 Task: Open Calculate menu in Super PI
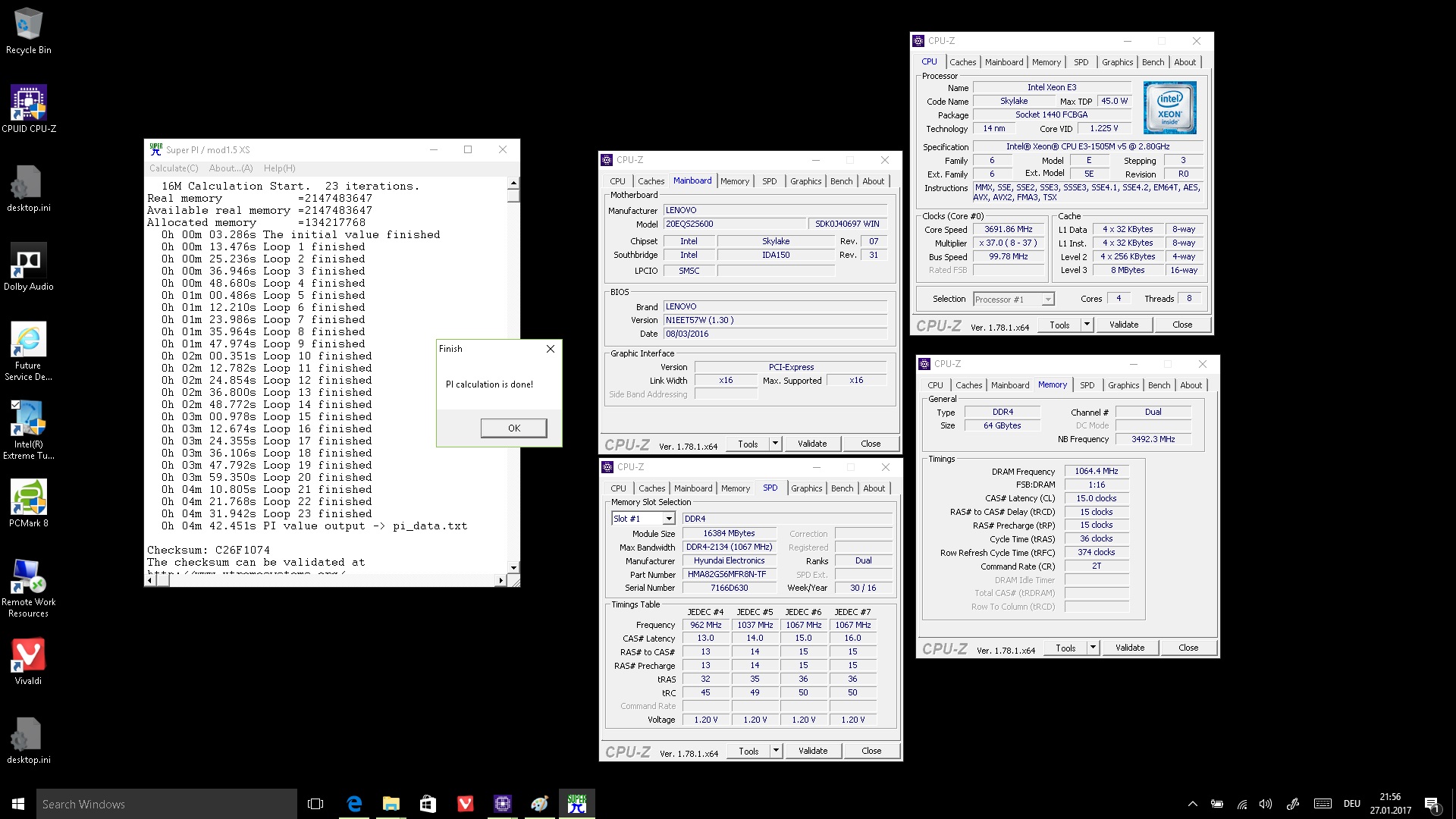pyautogui.click(x=174, y=168)
